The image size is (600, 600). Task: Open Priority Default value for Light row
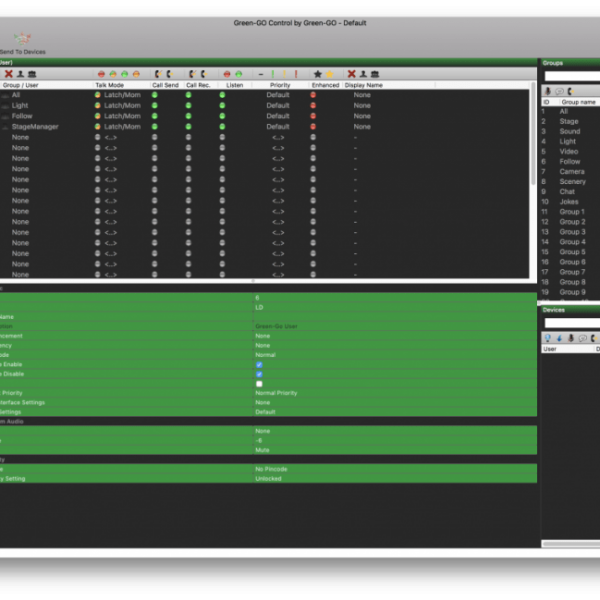tap(278, 105)
